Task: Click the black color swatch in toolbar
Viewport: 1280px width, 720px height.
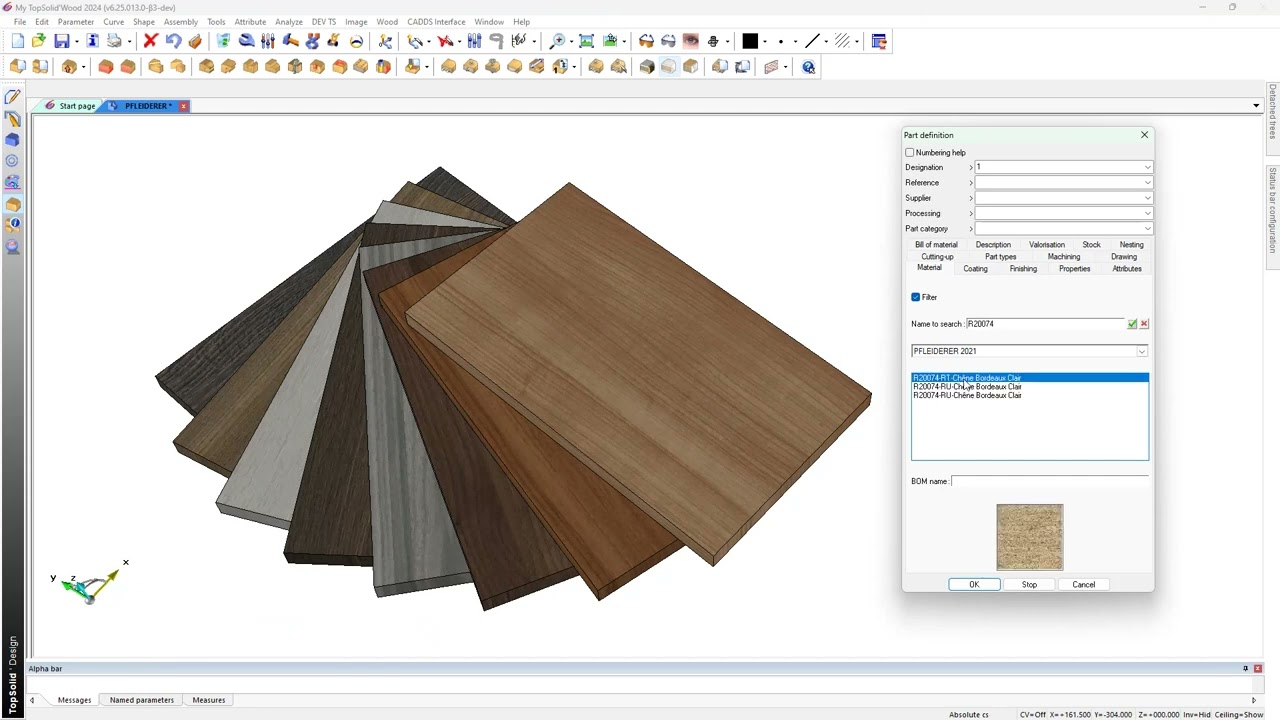Action: tap(750, 41)
